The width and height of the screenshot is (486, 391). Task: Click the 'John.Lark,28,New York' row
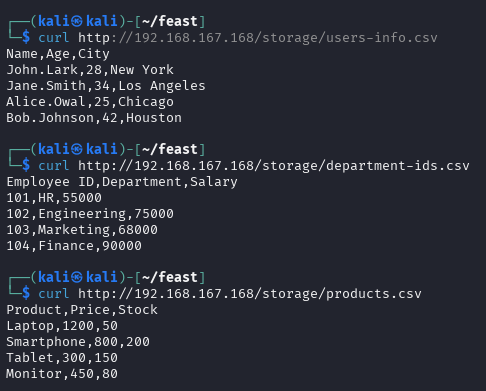[x=90, y=70]
